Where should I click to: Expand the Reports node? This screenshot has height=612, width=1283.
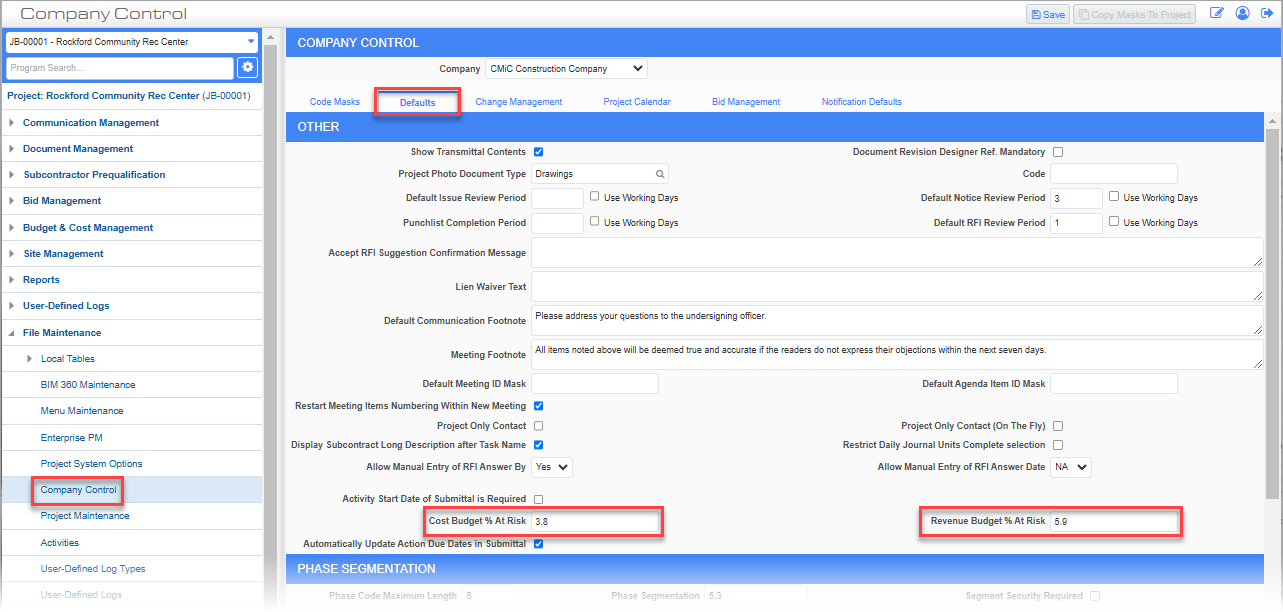pyautogui.click(x=12, y=280)
